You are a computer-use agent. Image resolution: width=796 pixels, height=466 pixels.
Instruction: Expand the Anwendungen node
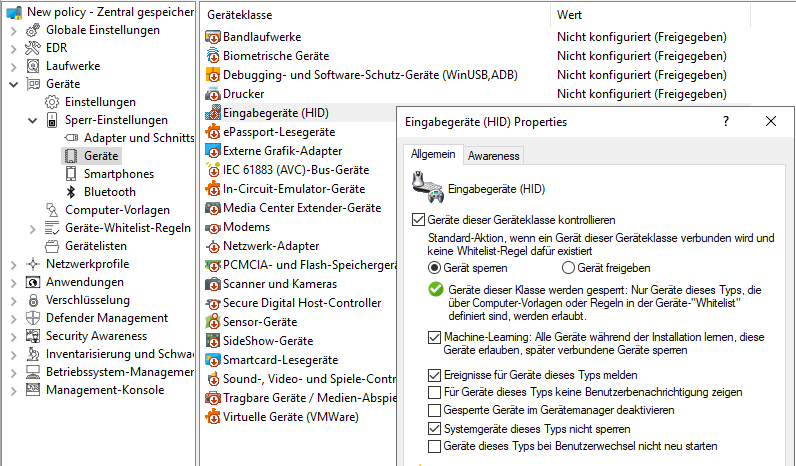point(14,283)
